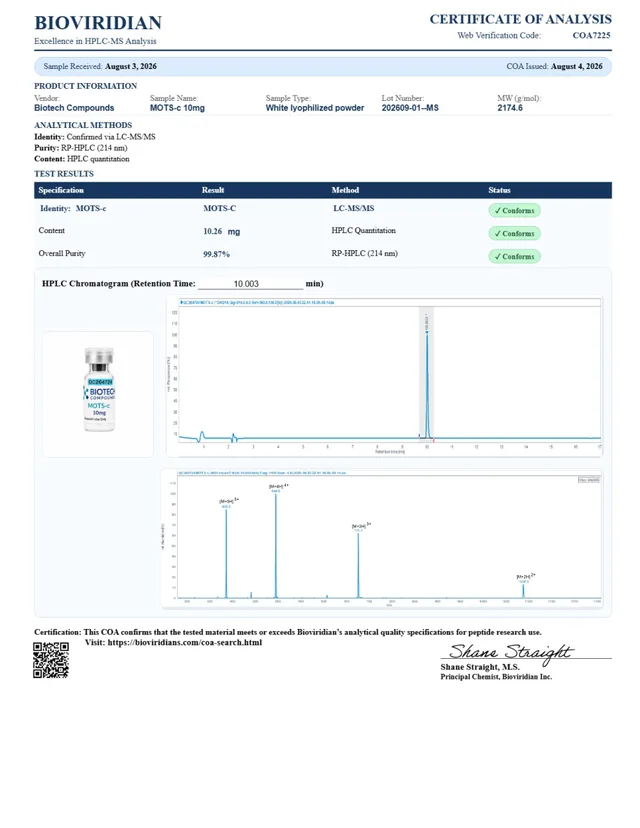Click the PRODUCT INFORMATION section heading
The width and height of the screenshot is (640, 828).
86,86
